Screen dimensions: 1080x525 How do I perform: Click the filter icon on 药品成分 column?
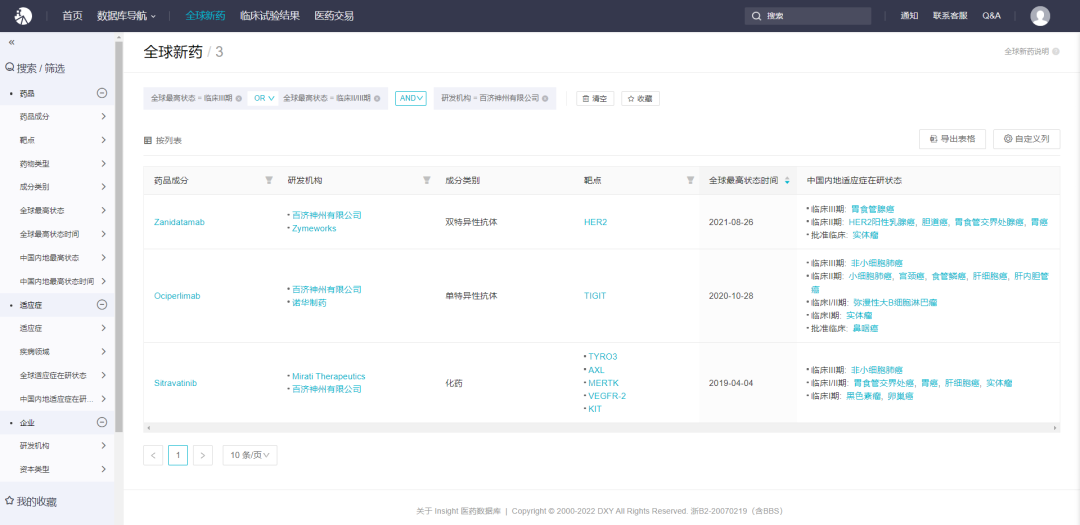click(x=268, y=180)
